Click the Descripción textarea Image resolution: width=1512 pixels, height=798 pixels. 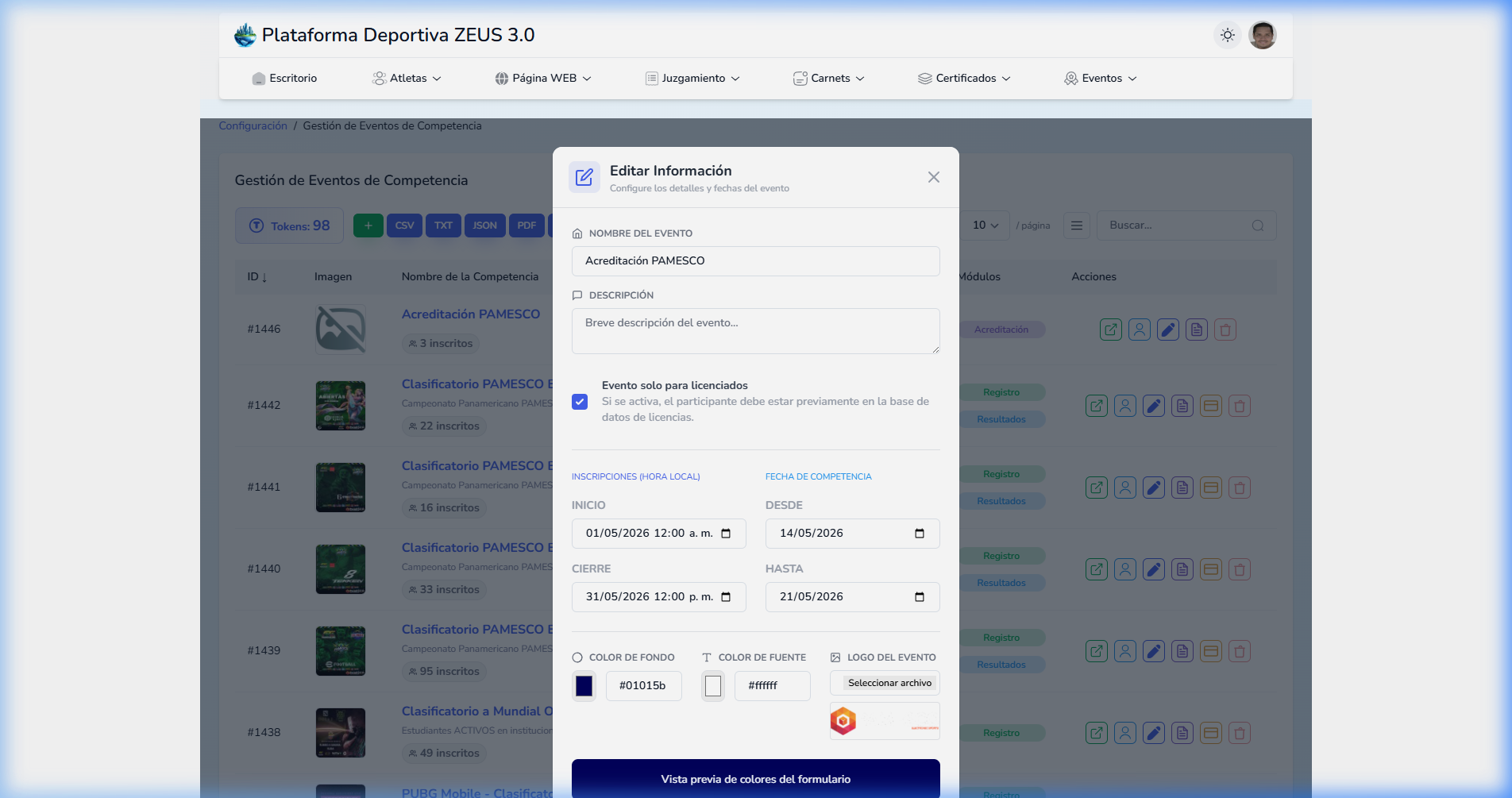[756, 331]
